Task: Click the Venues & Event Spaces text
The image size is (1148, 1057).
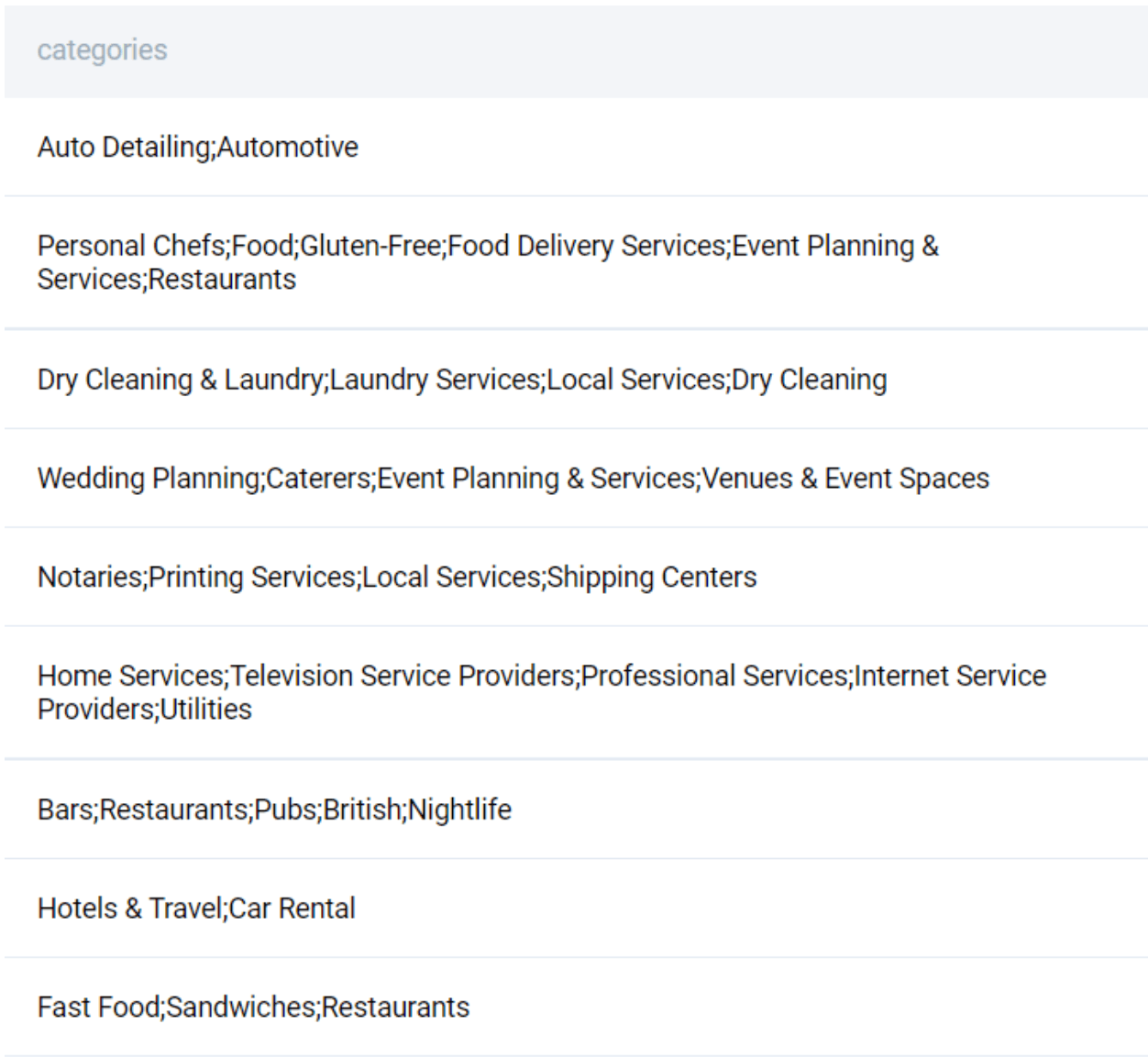Action: [x=844, y=478]
